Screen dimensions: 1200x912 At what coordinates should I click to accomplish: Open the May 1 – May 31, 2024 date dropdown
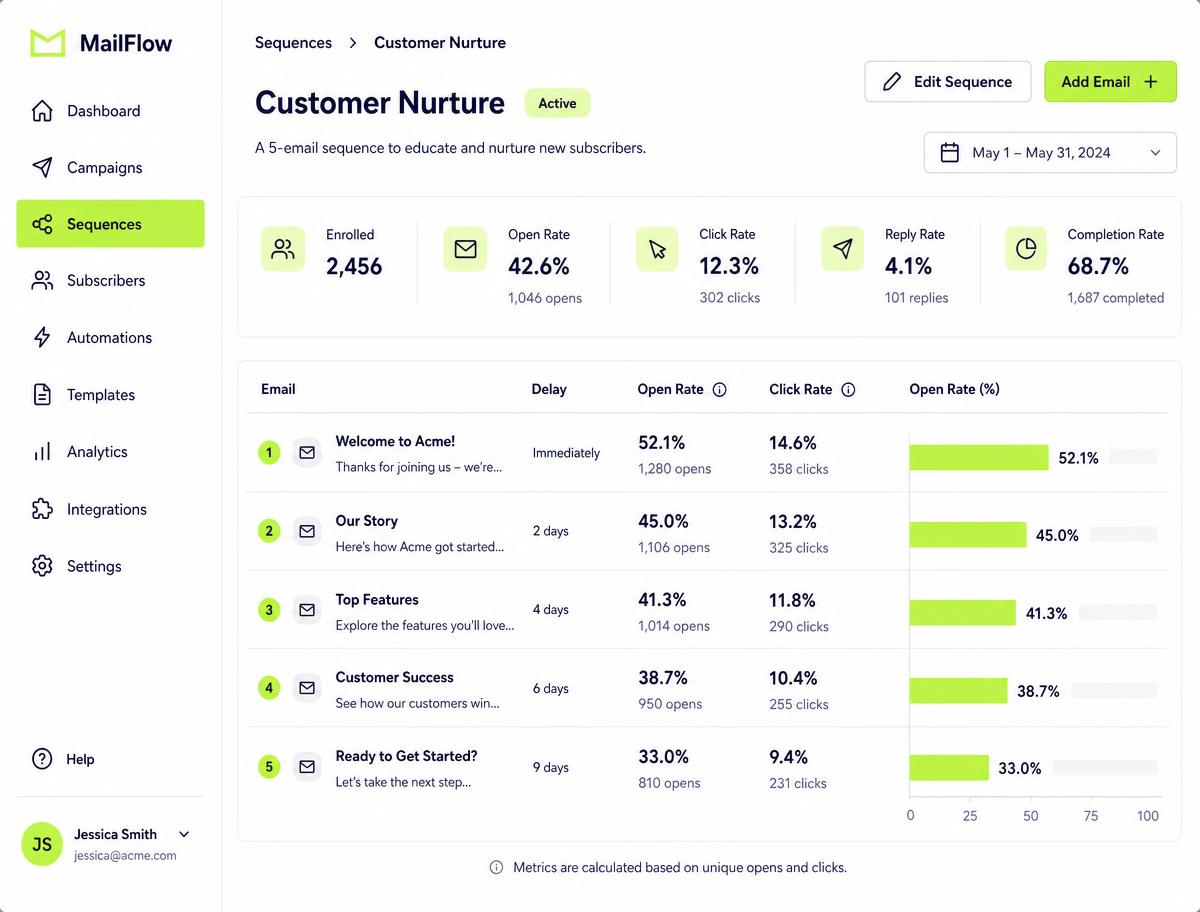coord(1050,153)
